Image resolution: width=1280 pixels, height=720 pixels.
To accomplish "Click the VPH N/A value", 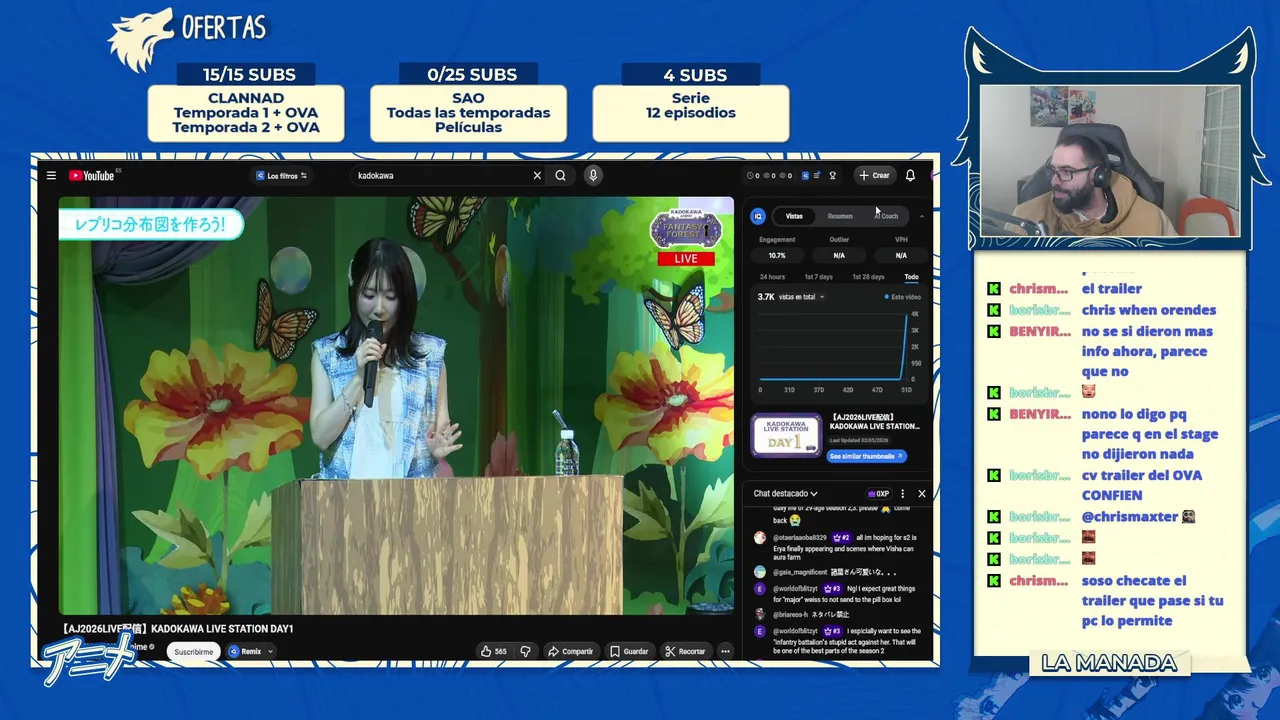I will coord(901,256).
